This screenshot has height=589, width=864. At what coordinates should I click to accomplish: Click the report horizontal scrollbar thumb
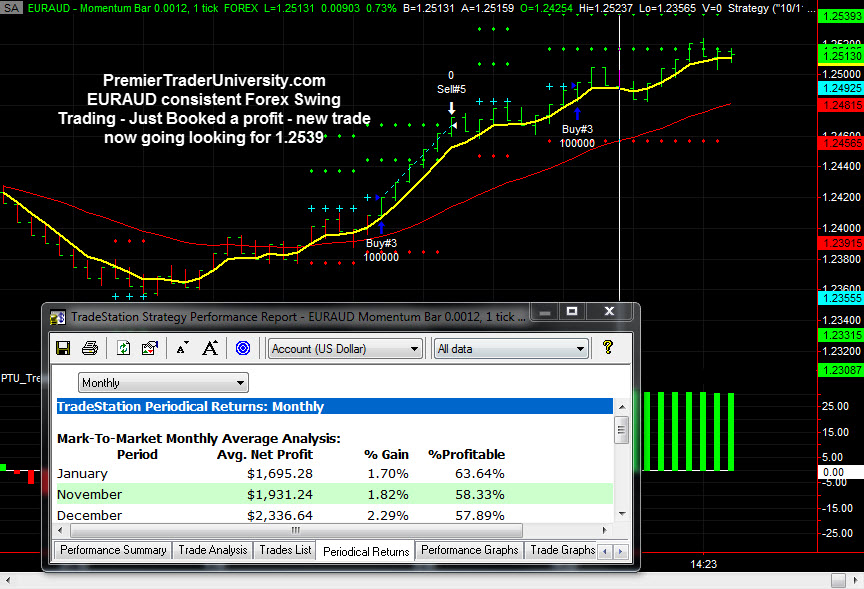(296, 530)
